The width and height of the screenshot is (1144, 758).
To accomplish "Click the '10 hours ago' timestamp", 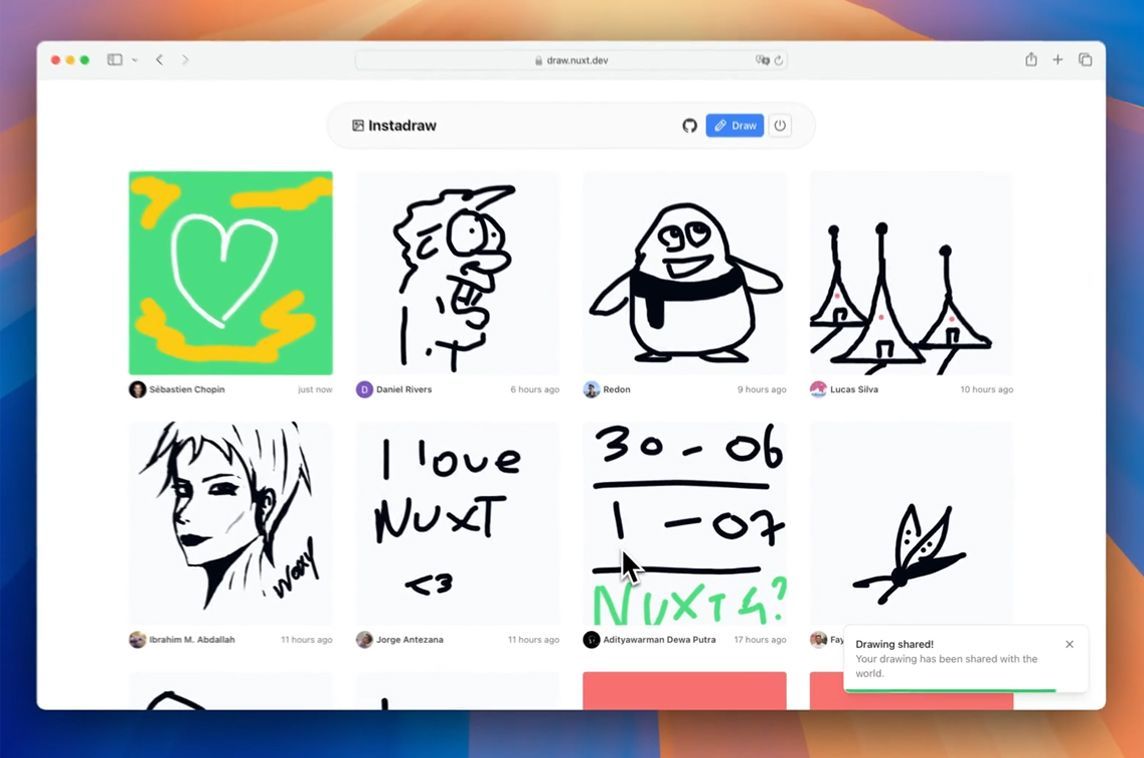I will click(986, 390).
